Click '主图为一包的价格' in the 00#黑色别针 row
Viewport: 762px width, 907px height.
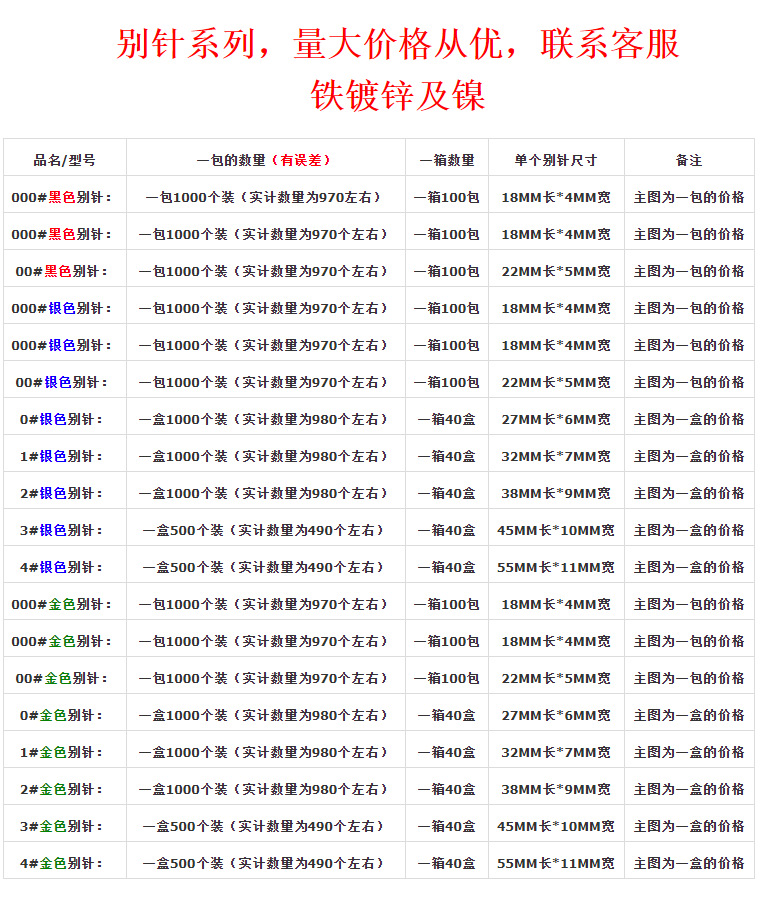[x=689, y=271]
